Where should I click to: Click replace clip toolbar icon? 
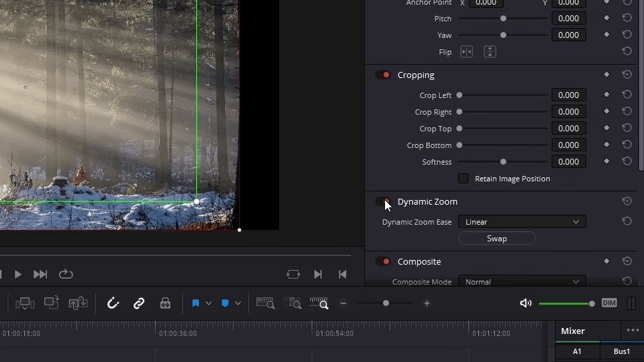point(78,303)
